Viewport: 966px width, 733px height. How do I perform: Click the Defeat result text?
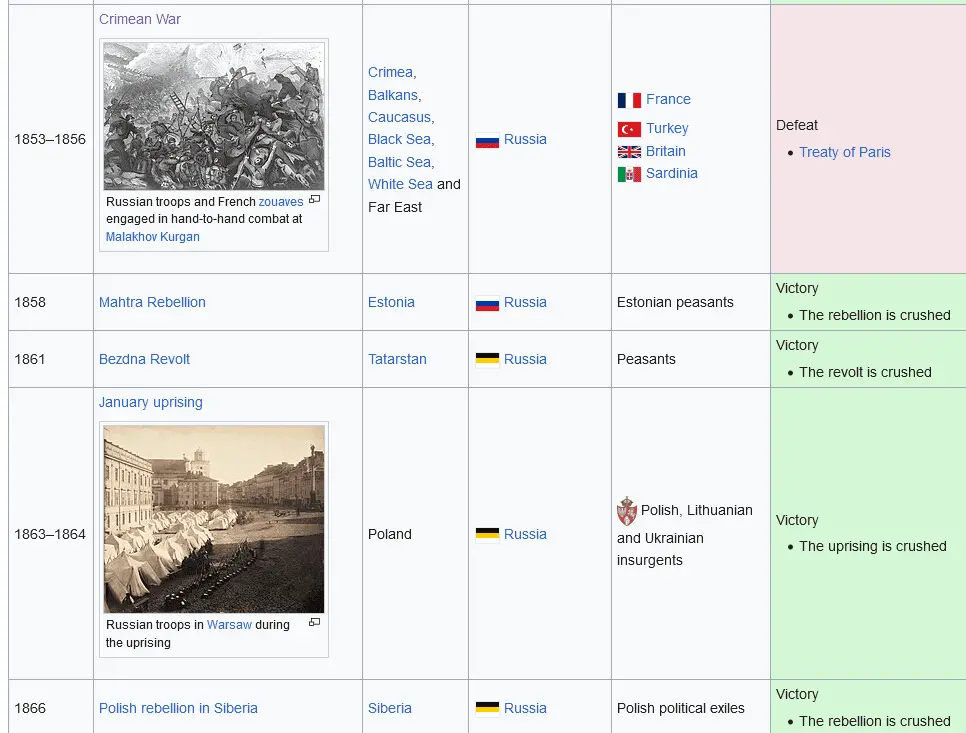797,125
